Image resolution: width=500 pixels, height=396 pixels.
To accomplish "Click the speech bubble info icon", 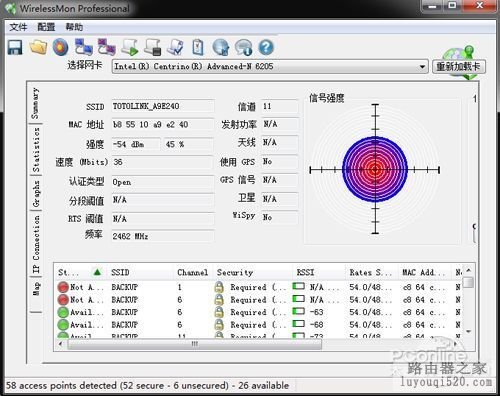I will click(244, 47).
